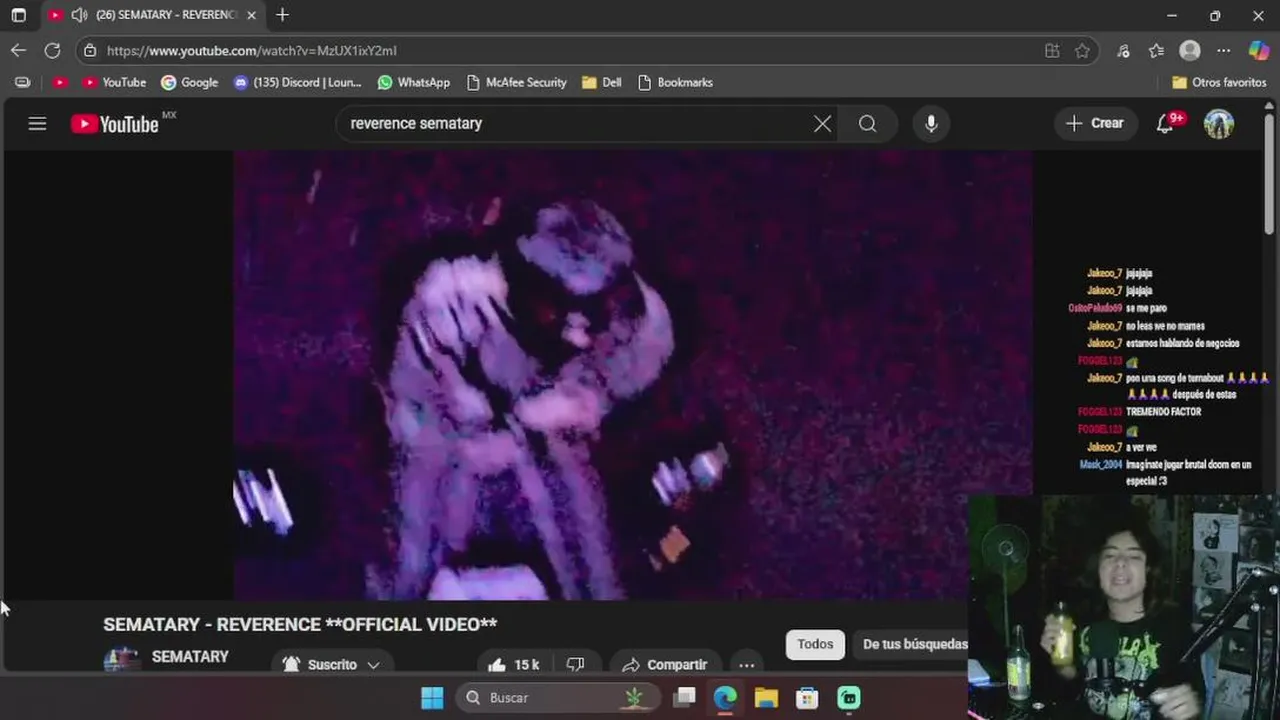Open the Discord Lounge bookmark
The width and height of the screenshot is (1280, 720).
(x=297, y=82)
